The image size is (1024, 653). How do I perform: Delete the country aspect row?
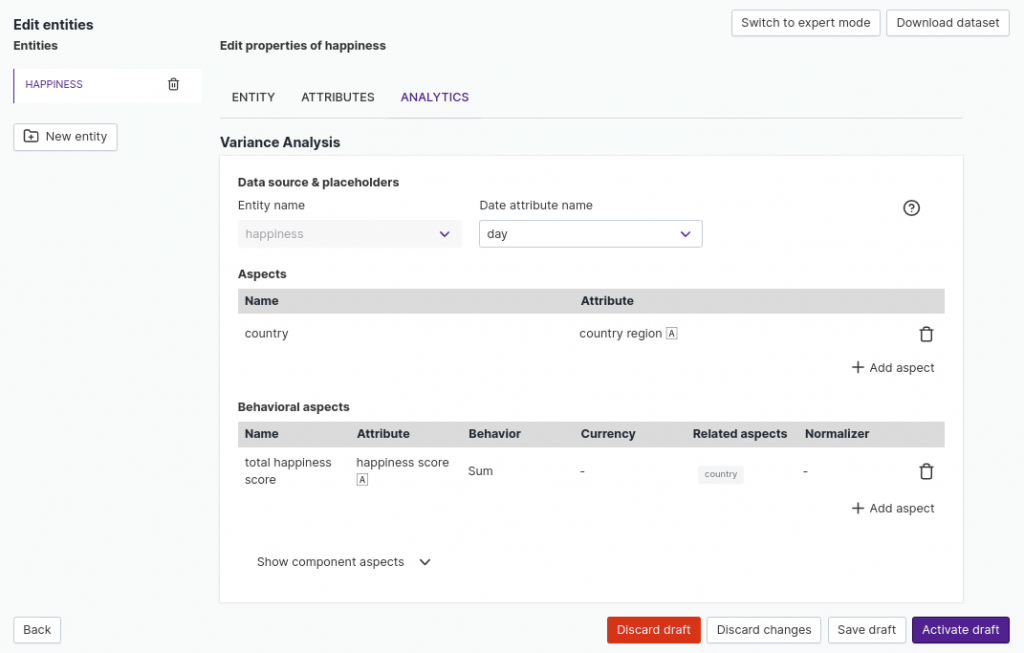coord(926,334)
